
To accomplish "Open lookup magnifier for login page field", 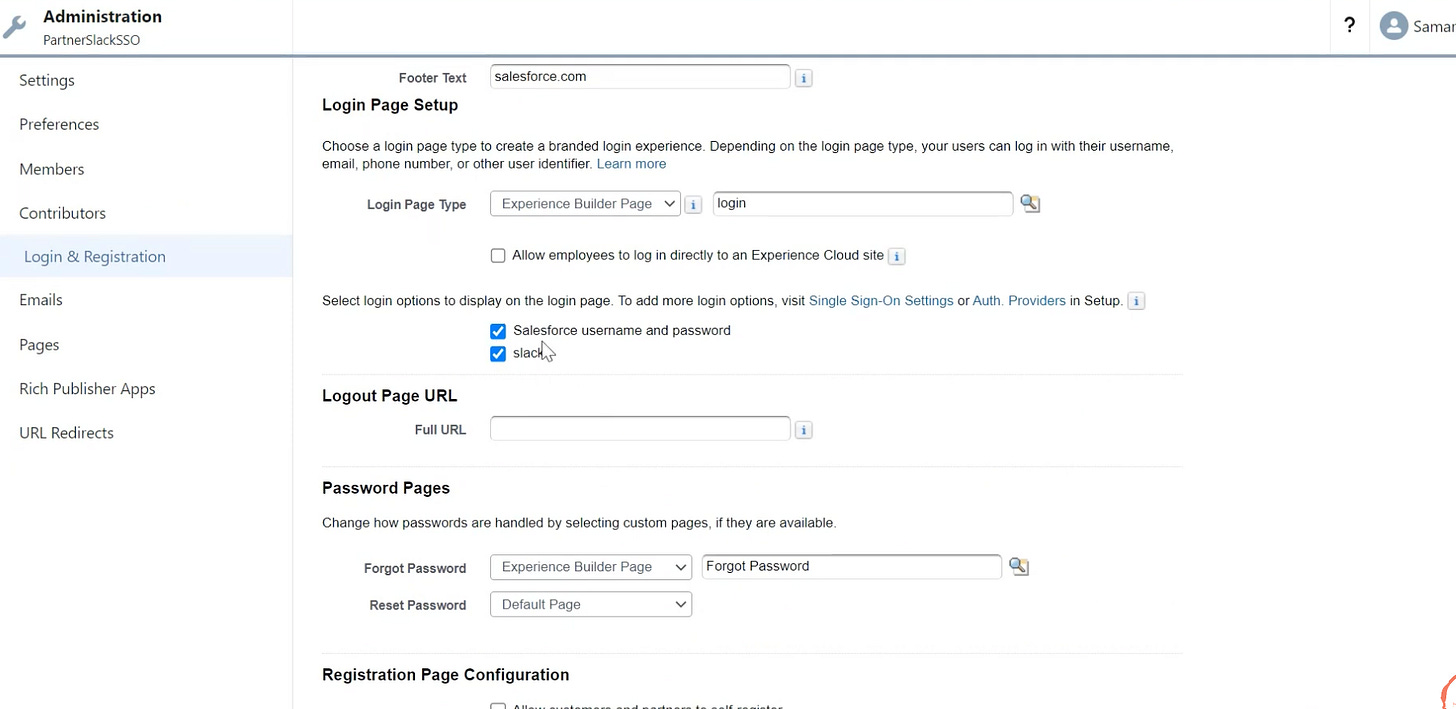I will pyautogui.click(x=1030, y=204).
